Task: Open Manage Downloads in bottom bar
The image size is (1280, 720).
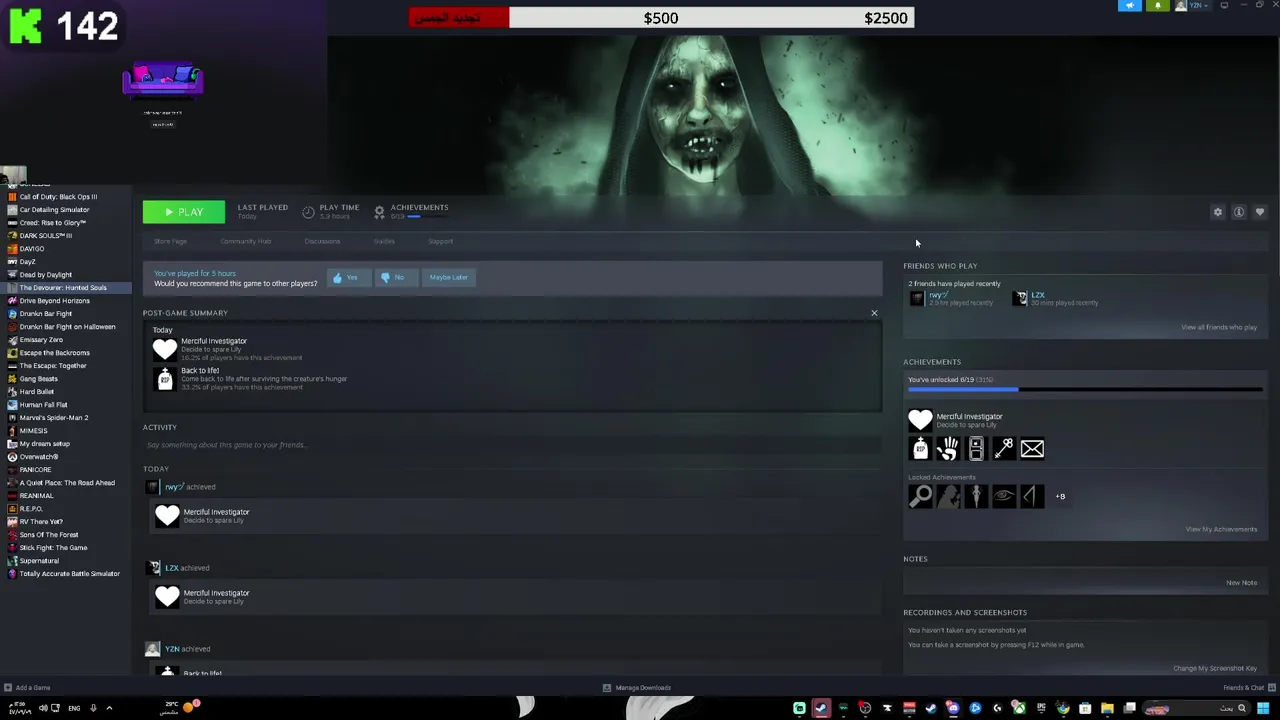Action: (637, 688)
